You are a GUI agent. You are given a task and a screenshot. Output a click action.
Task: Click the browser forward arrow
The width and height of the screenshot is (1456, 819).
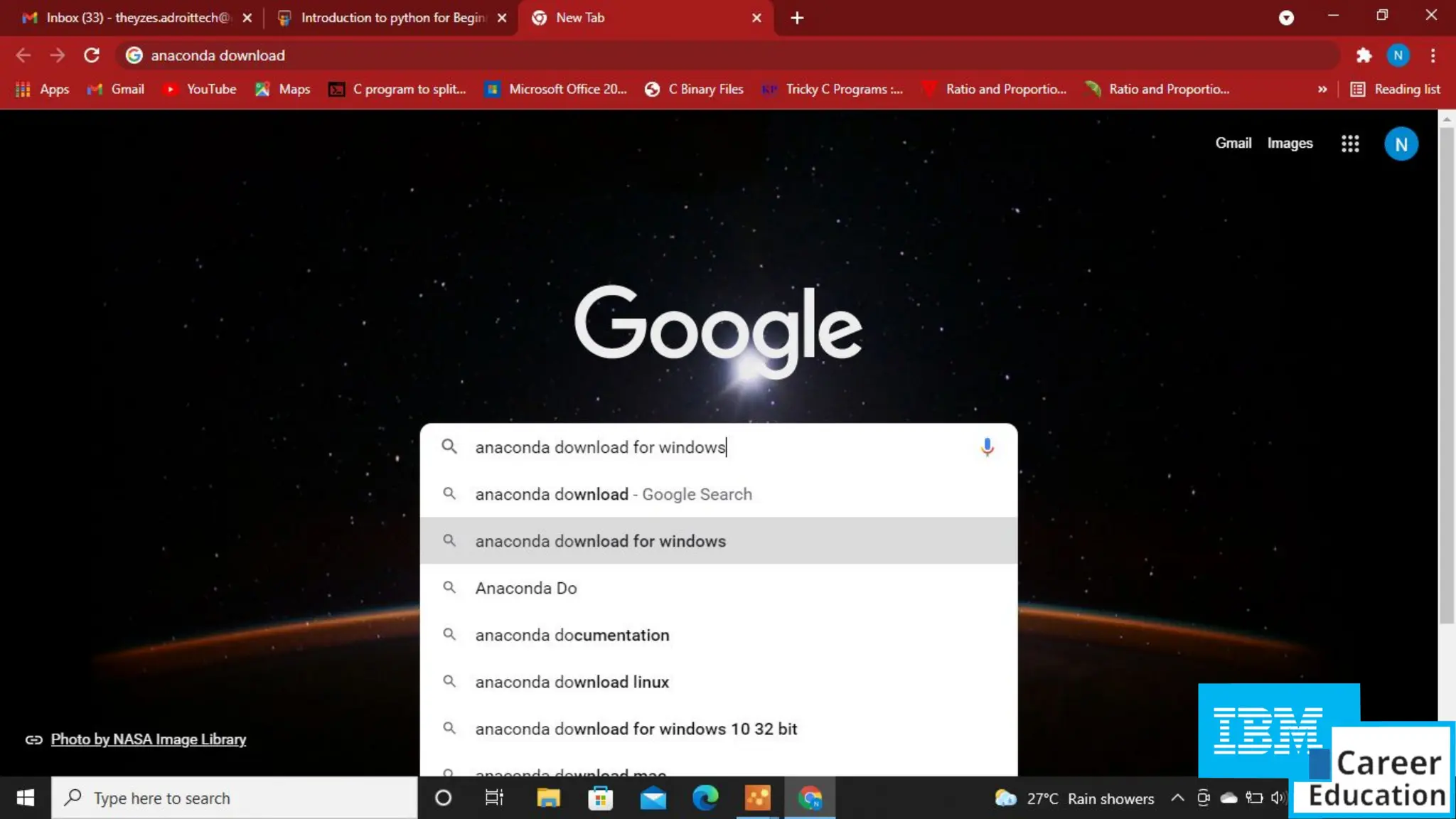point(58,55)
